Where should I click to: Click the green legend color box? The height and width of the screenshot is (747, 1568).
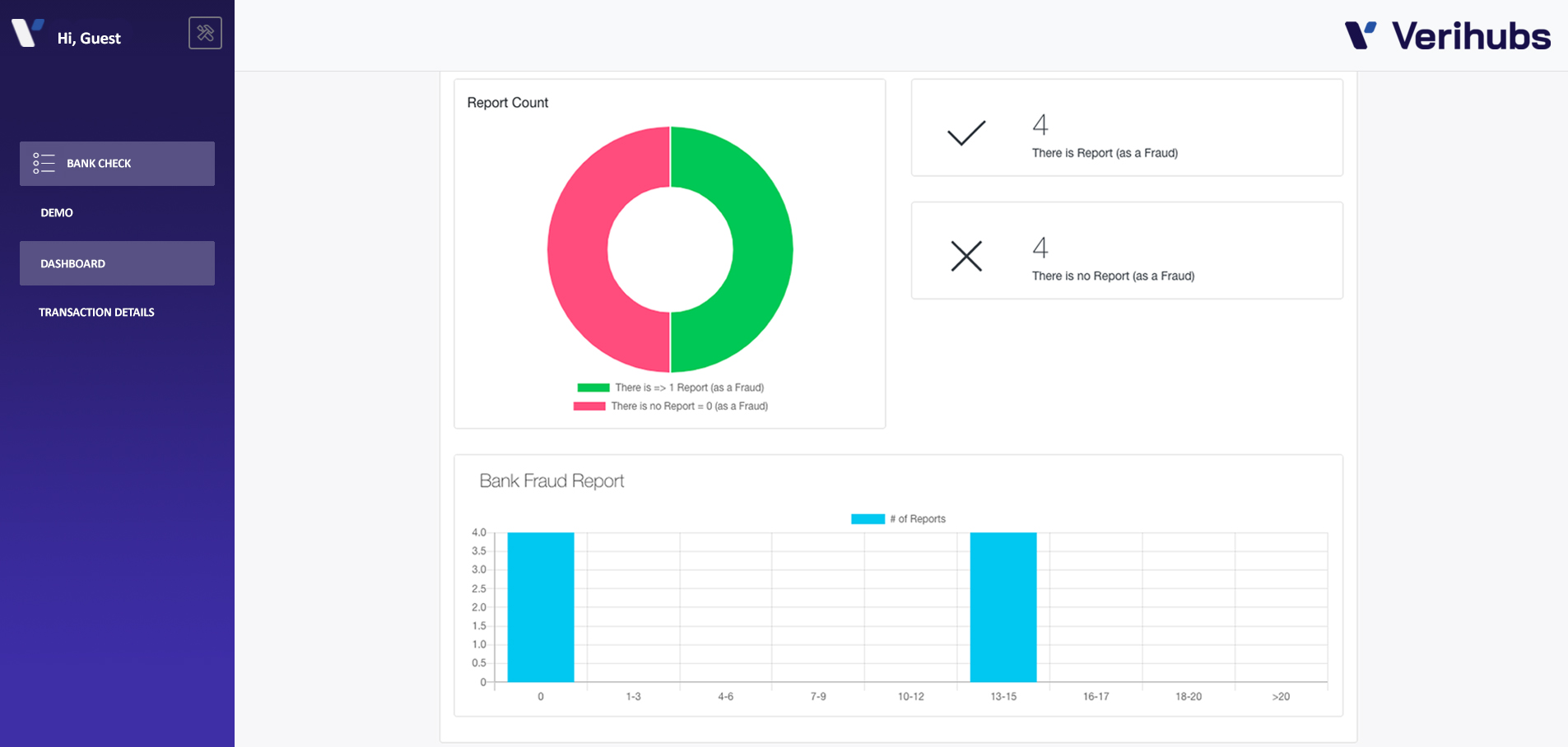(593, 387)
